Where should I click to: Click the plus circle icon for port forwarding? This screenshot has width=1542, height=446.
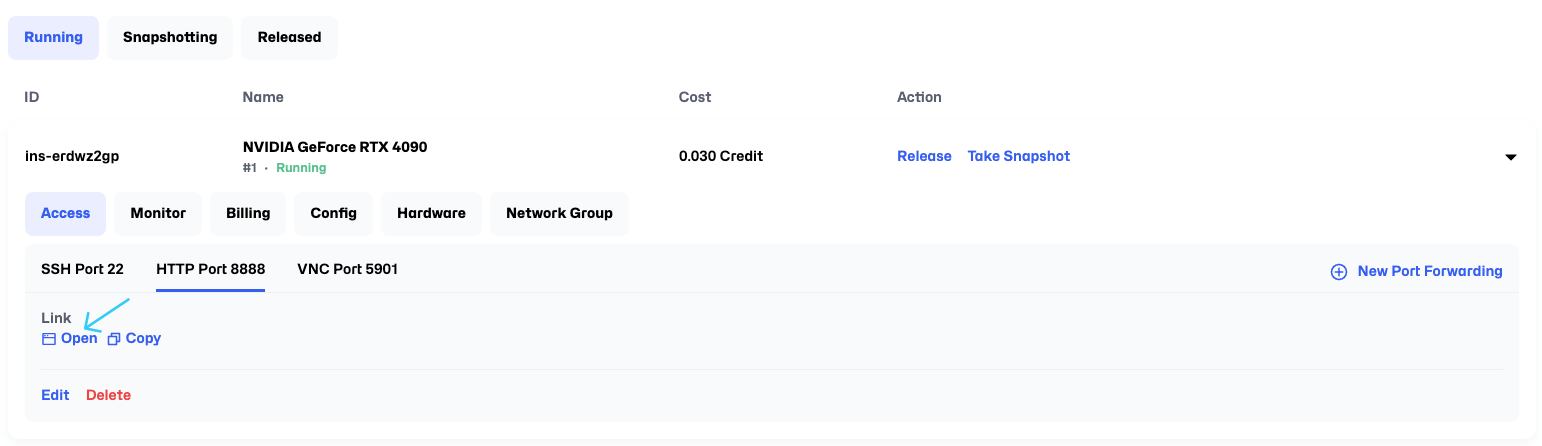click(x=1338, y=272)
